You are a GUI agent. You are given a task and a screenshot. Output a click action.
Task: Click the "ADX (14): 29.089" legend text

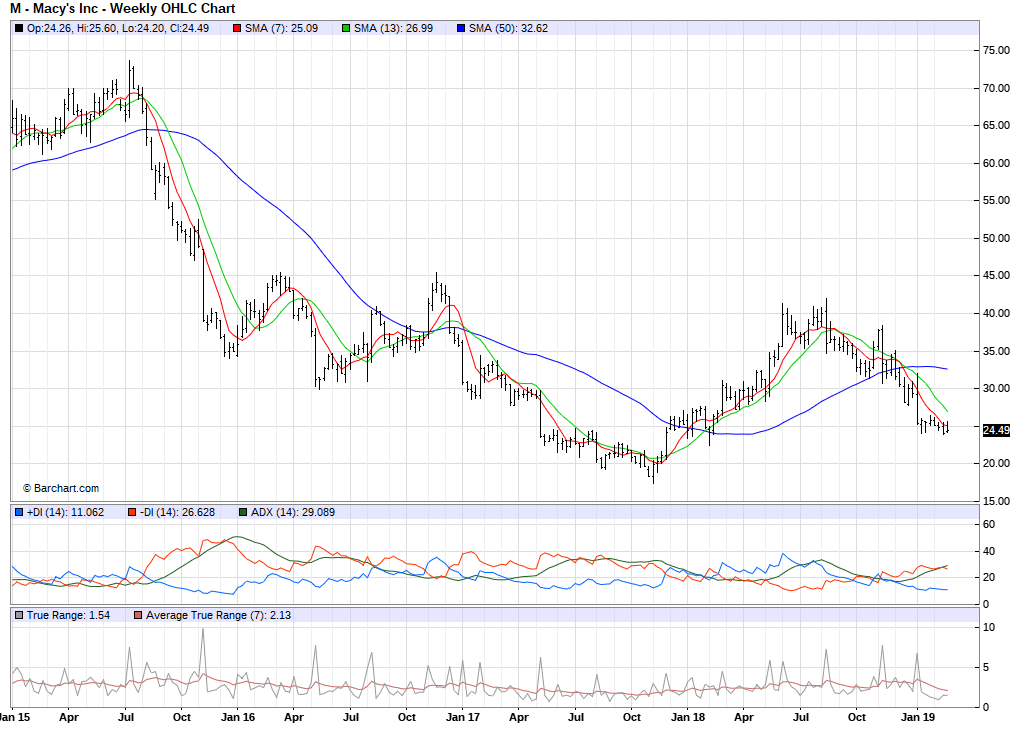coord(293,512)
